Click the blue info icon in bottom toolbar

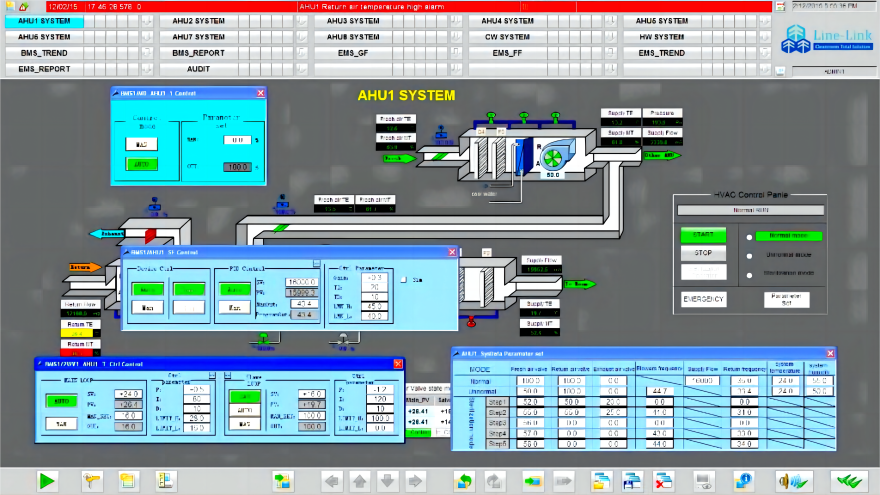click(x=743, y=481)
